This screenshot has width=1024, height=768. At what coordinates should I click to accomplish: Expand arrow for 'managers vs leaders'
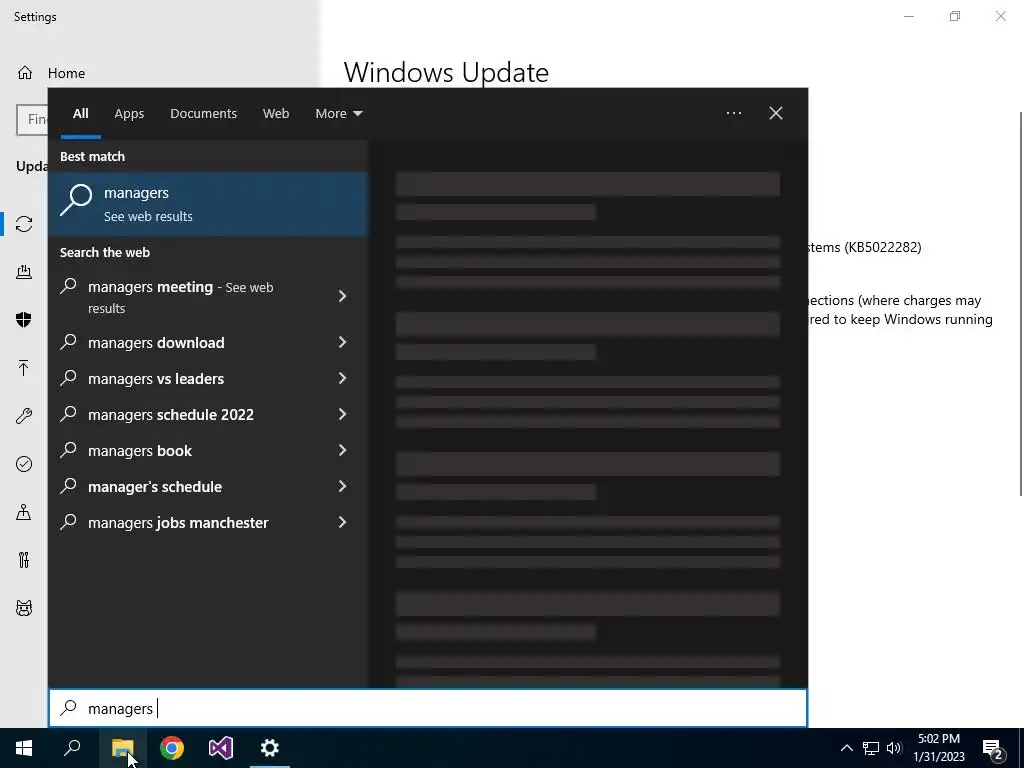(342, 378)
